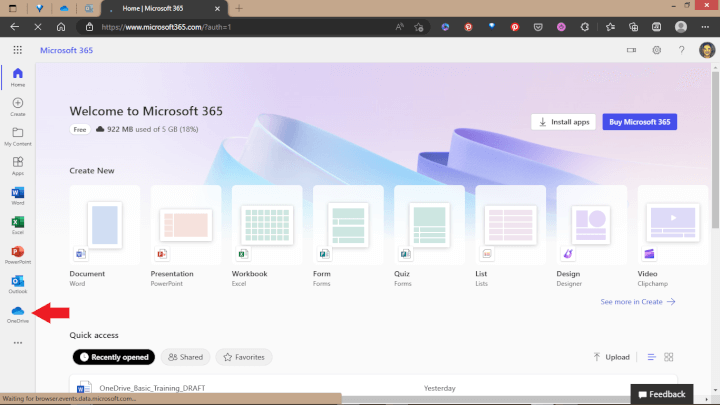Click the Free plan badge
720x405 pixels.
pos(79,129)
